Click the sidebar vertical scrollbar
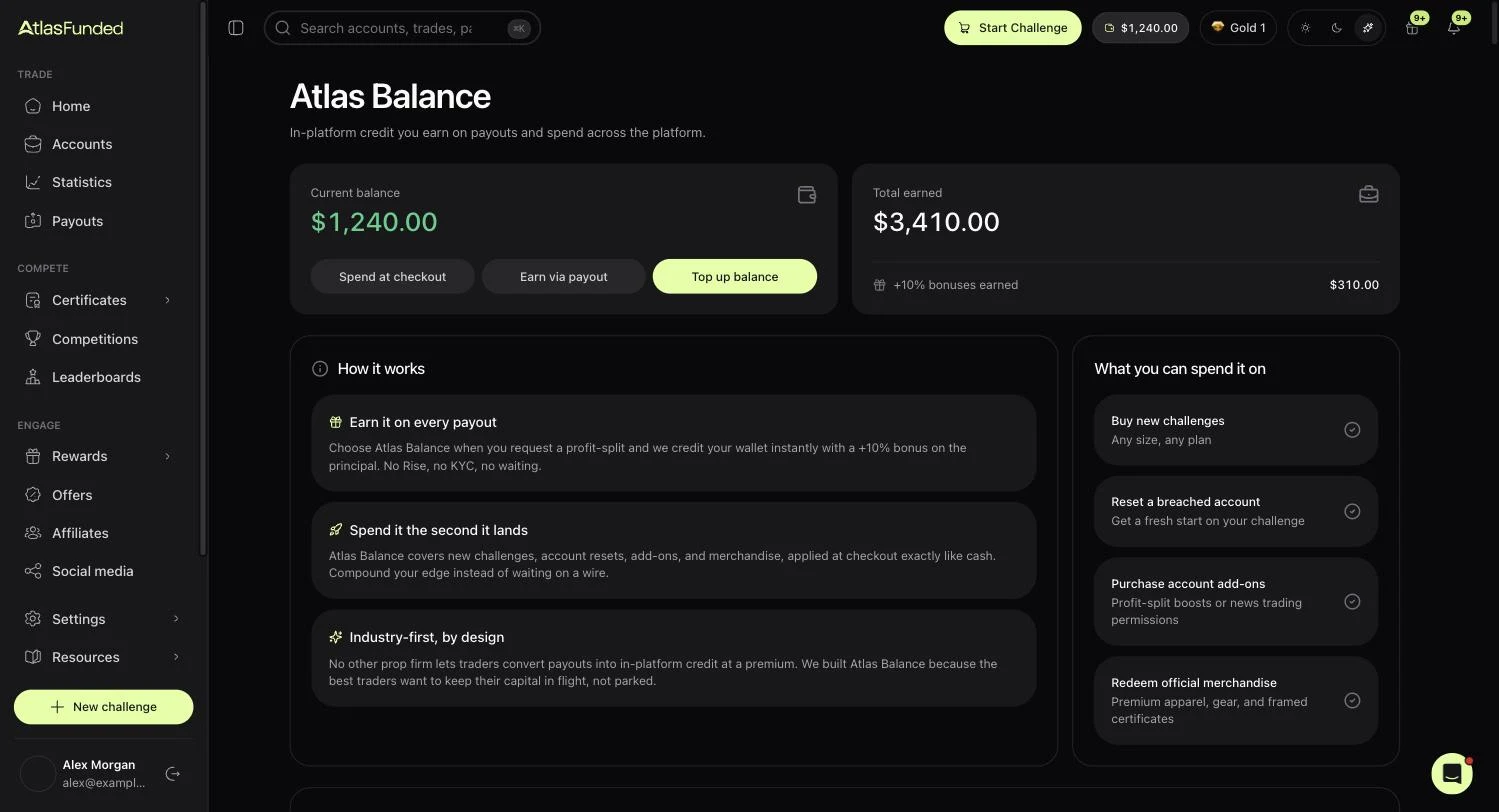The height and width of the screenshot is (812, 1499). tap(203, 278)
